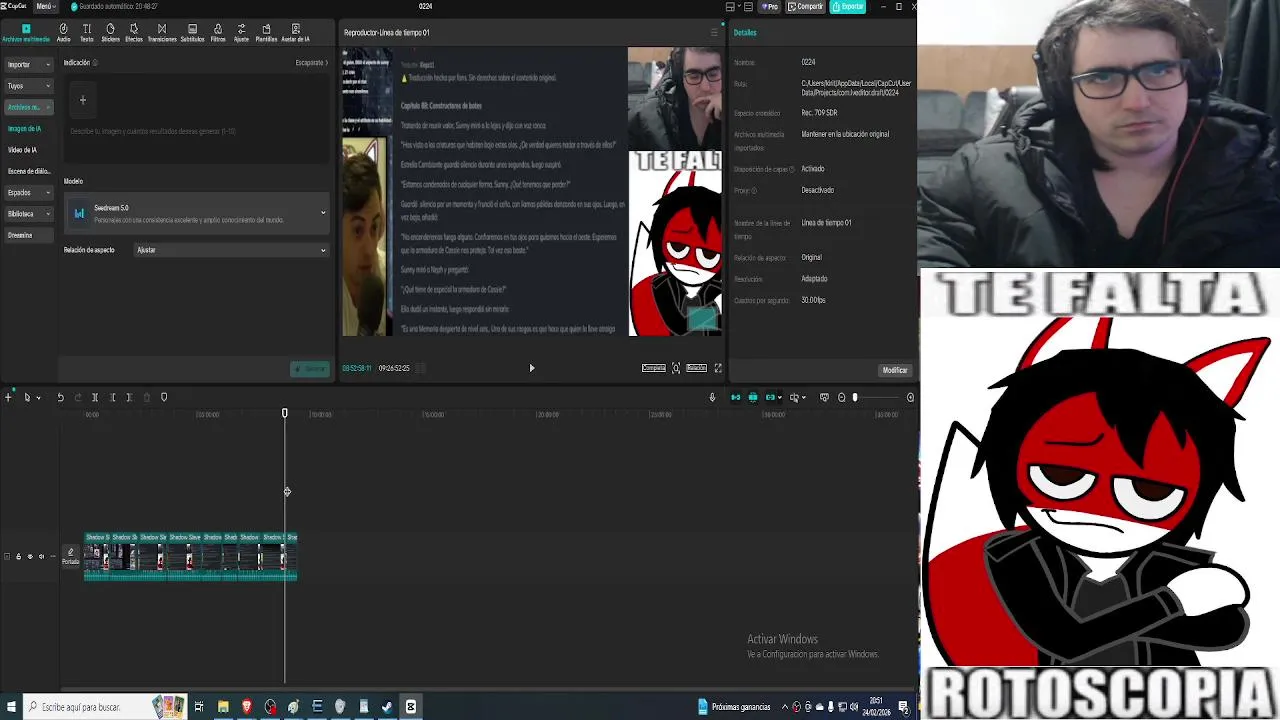Toggle linkage option in timeline toolbar
The image size is (1280, 720).
tap(770, 398)
